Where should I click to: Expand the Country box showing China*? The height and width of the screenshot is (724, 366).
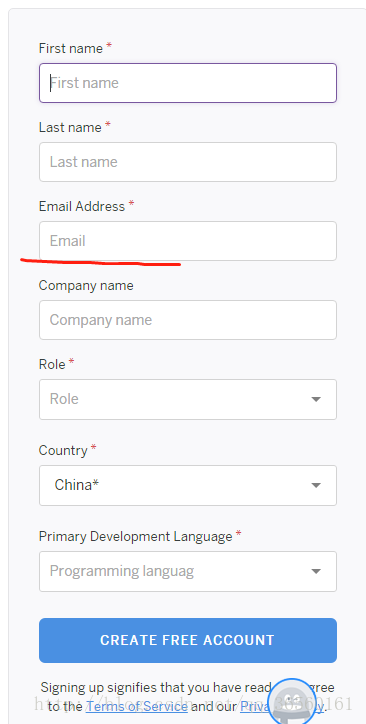pos(188,485)
